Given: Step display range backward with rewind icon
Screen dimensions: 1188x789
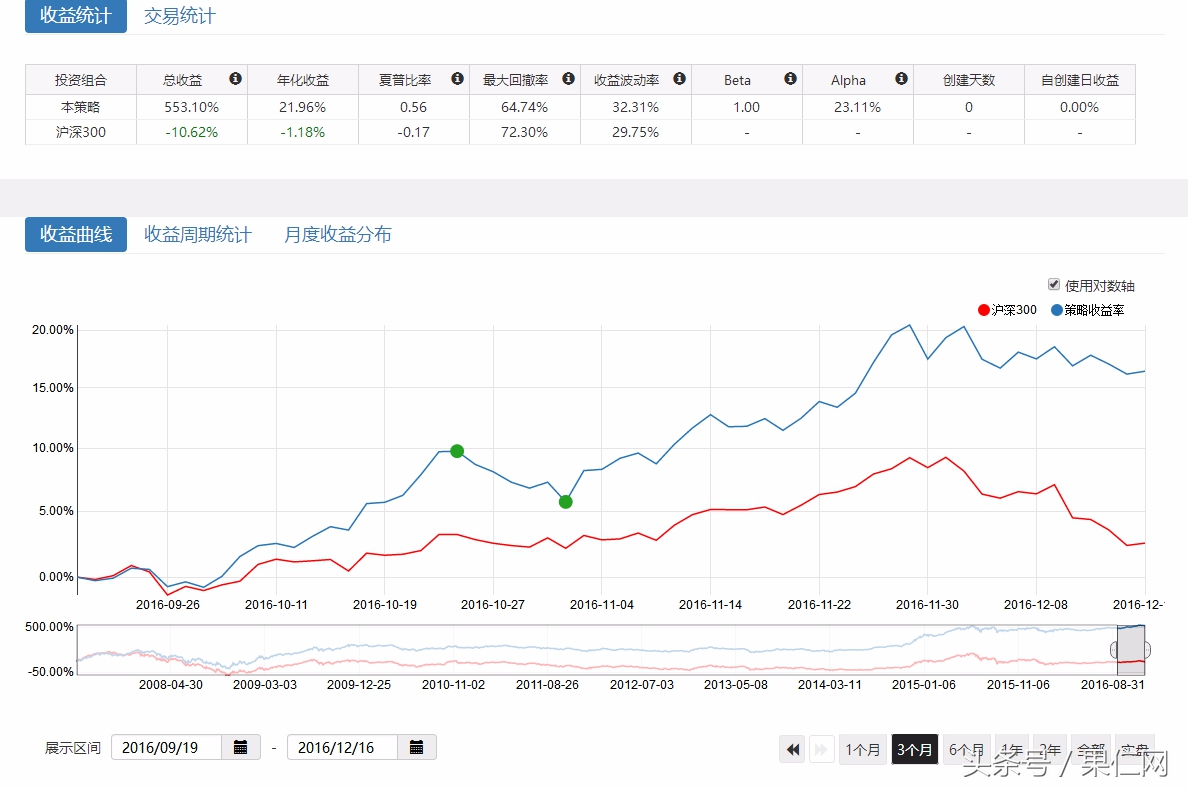Looking at the screenshot, I should 793,750.
